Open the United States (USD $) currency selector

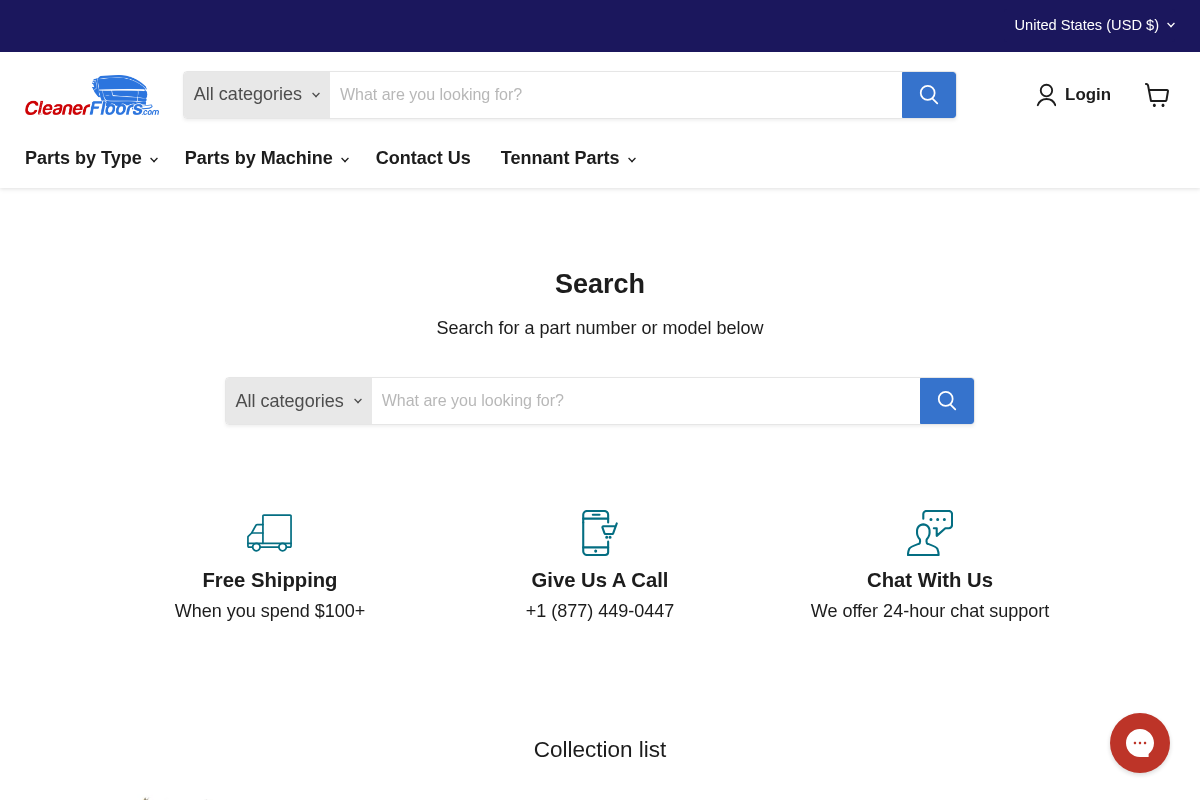(x=1094, y=25)
